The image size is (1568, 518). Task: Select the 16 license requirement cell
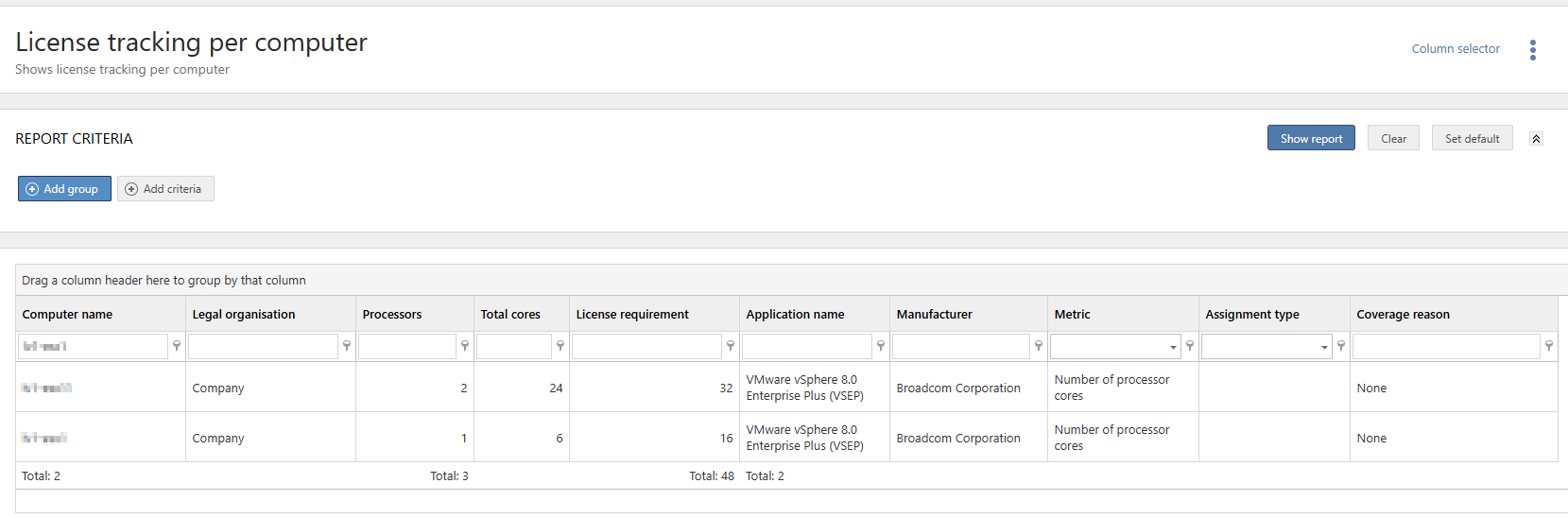click(654, 438)
